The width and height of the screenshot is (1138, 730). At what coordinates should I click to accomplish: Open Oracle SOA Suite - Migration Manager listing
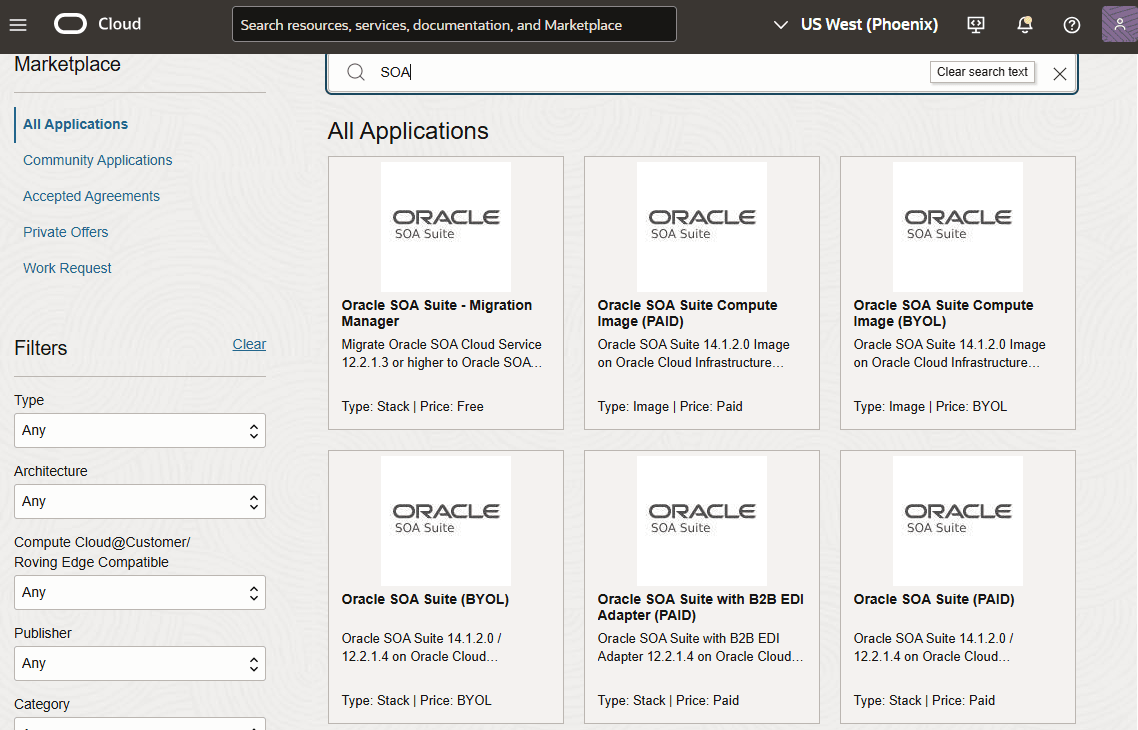[446, 293]
